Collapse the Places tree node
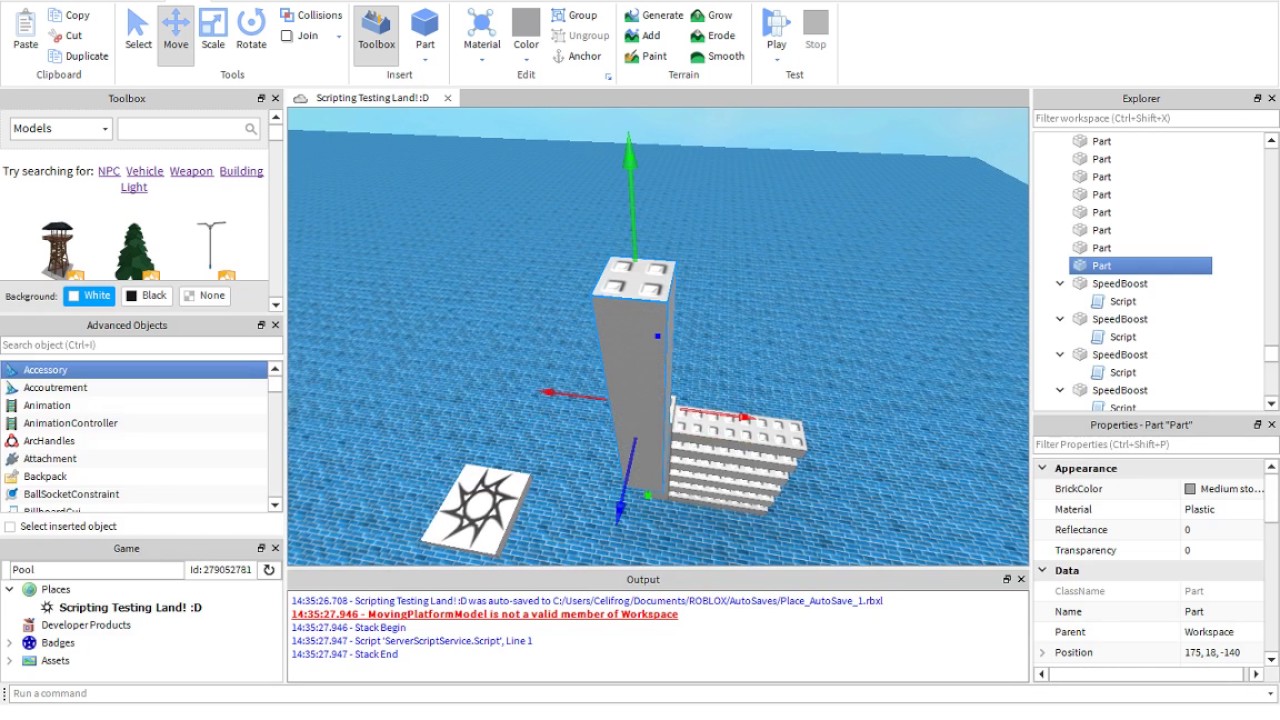The height and width of the screenshot is (720, 1280). (11, 590)
